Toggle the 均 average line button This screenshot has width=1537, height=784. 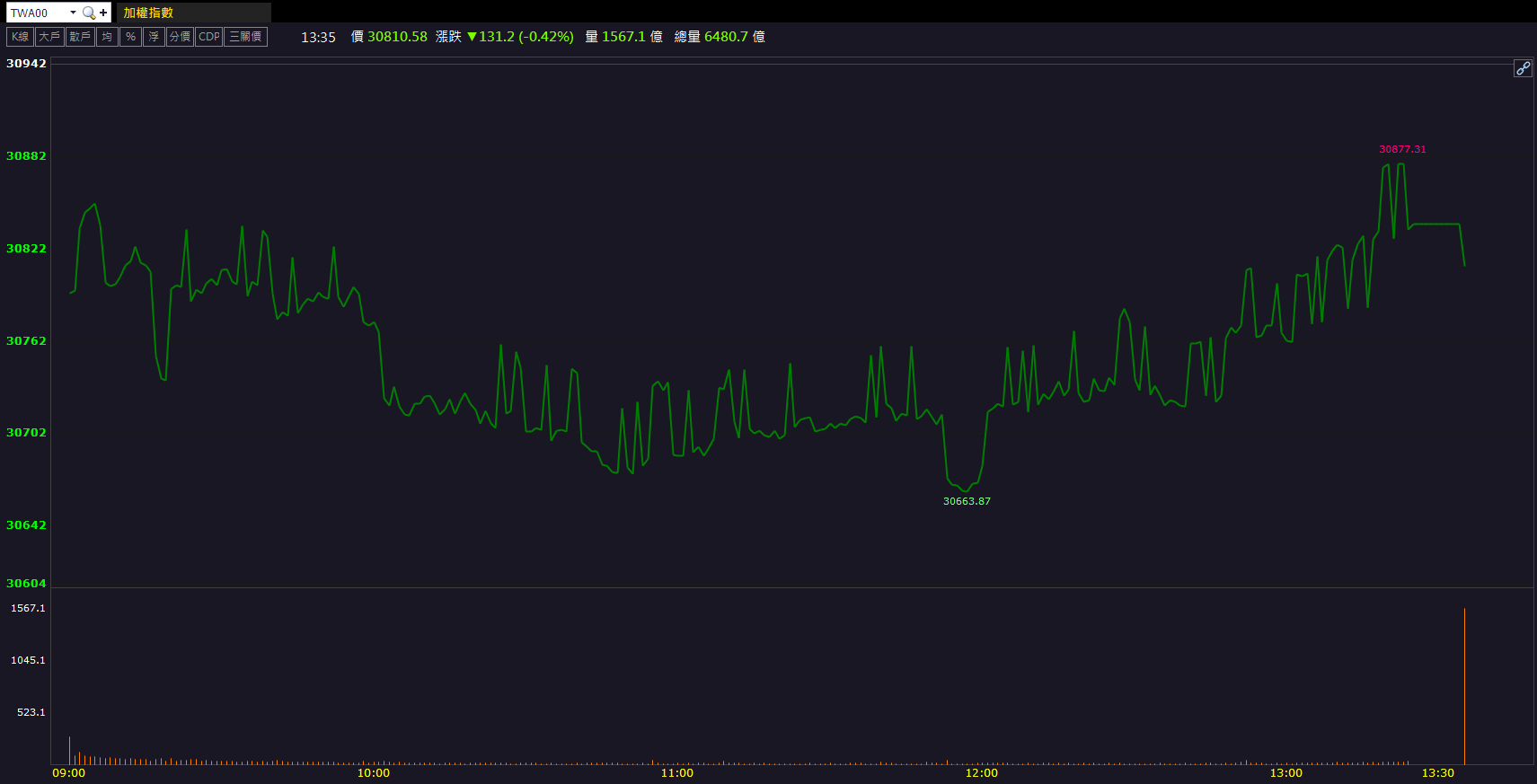tap(107, 37)
